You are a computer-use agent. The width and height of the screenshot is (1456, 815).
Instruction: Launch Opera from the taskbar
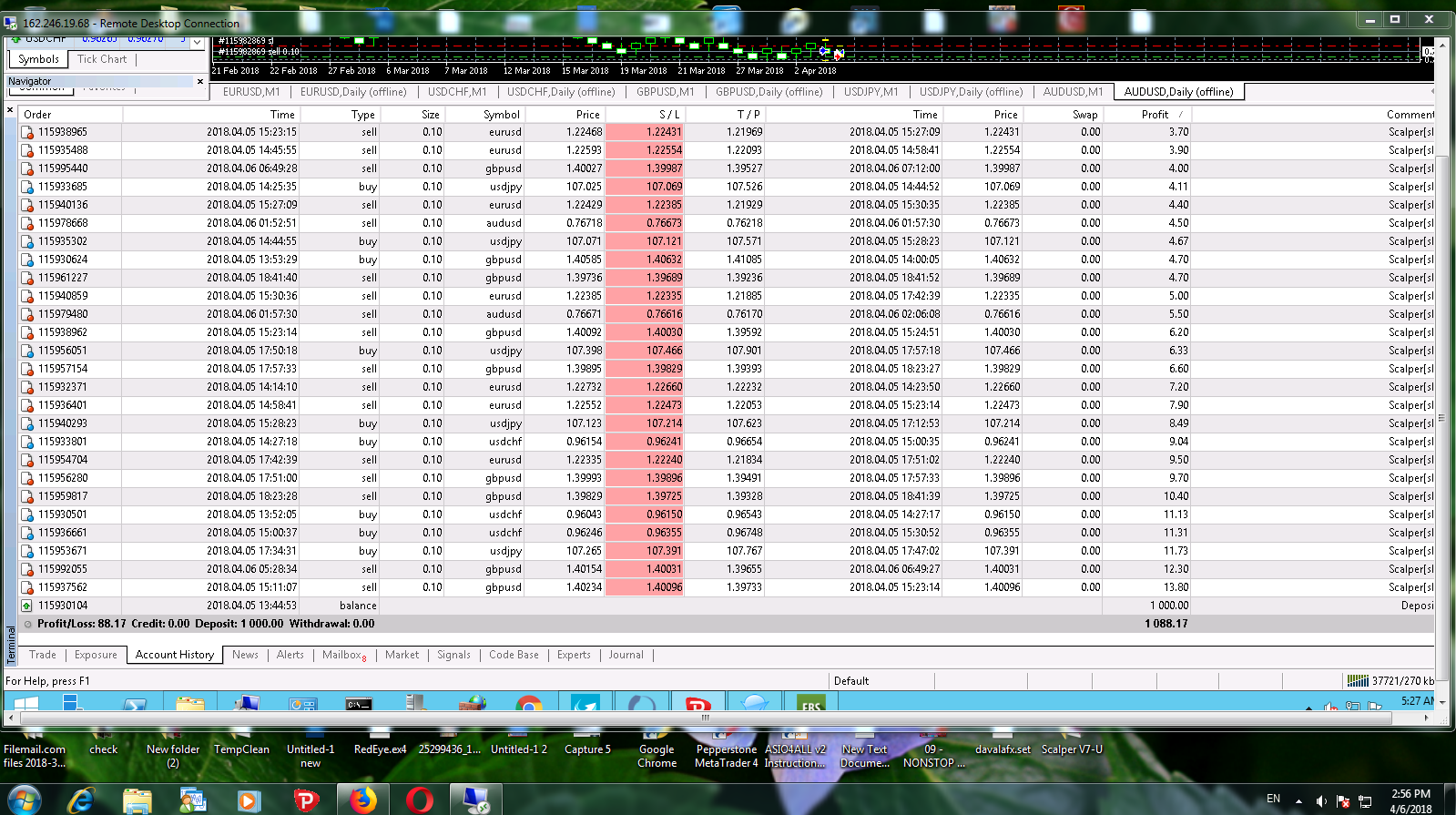[x=419, y=800]
